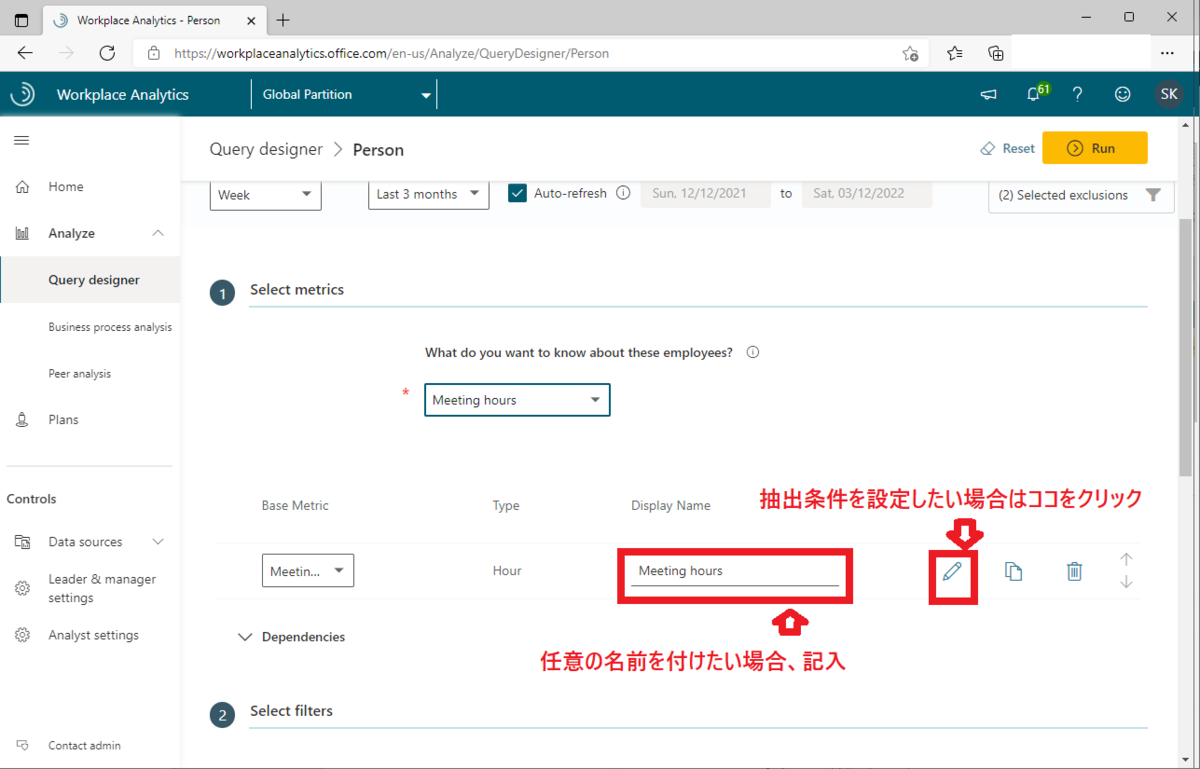Click the Workplace Analytics logo icon
The height and width of the screenshot is (769, 1200).
tap(22, 94)
